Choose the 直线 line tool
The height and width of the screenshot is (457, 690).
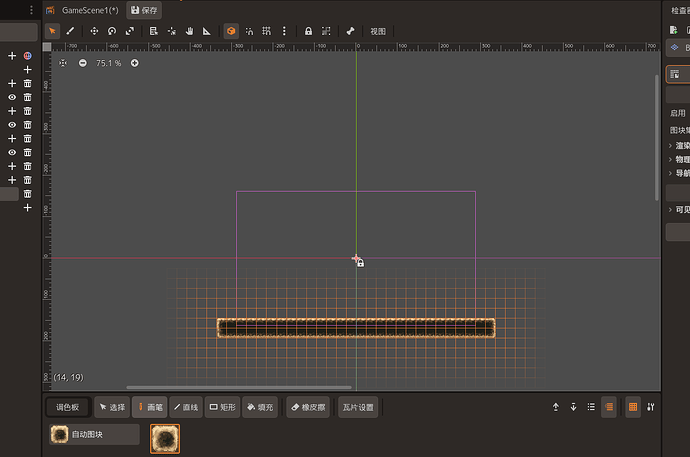[186, 407]
